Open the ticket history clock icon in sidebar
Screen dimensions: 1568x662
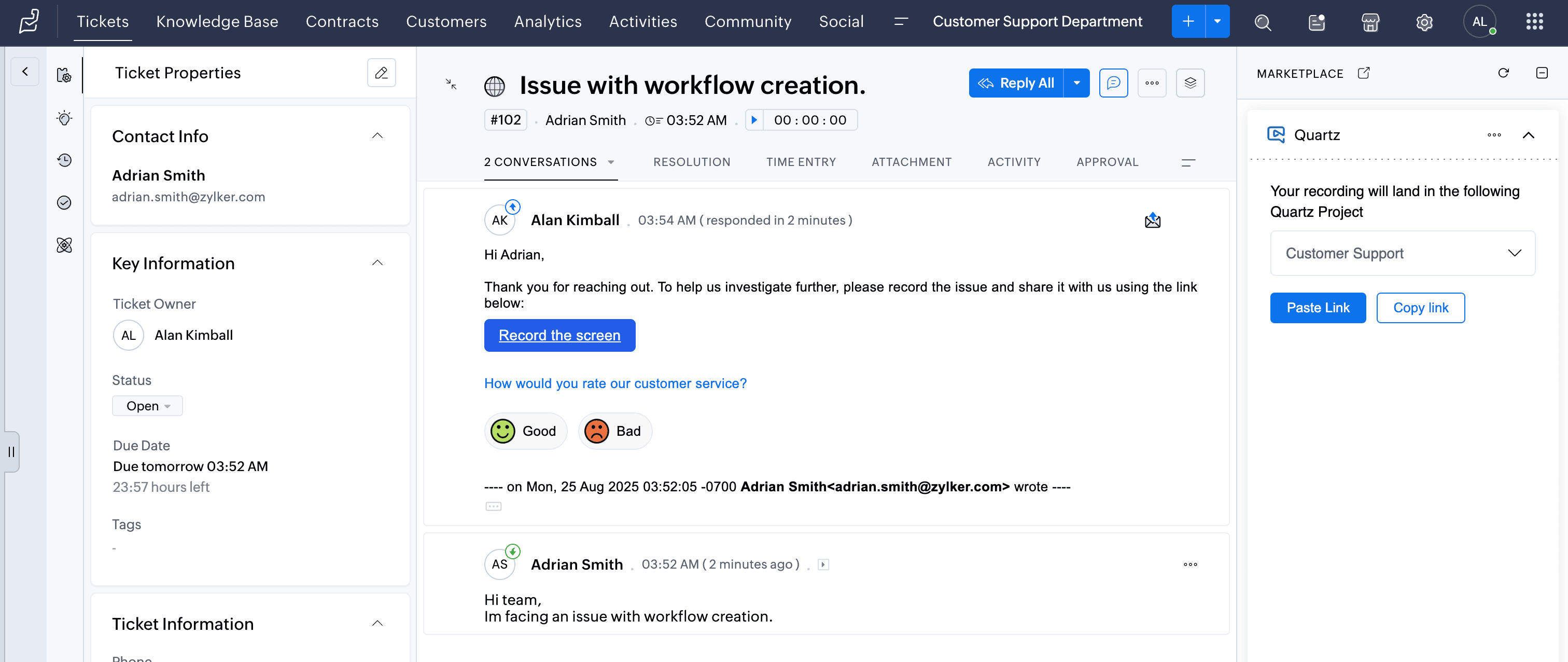64,160
